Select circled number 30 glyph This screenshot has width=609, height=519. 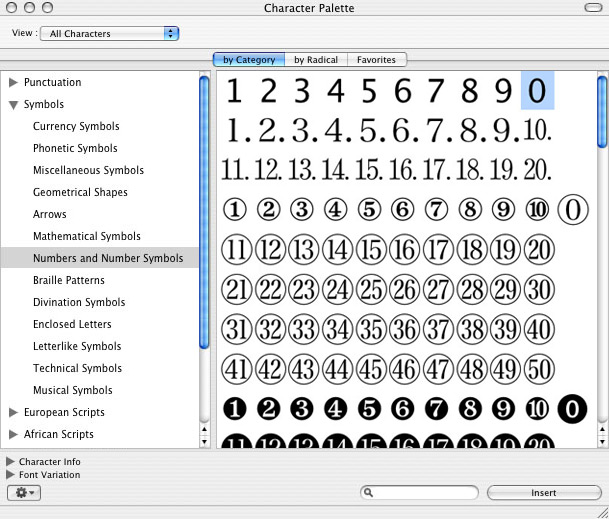539,290
